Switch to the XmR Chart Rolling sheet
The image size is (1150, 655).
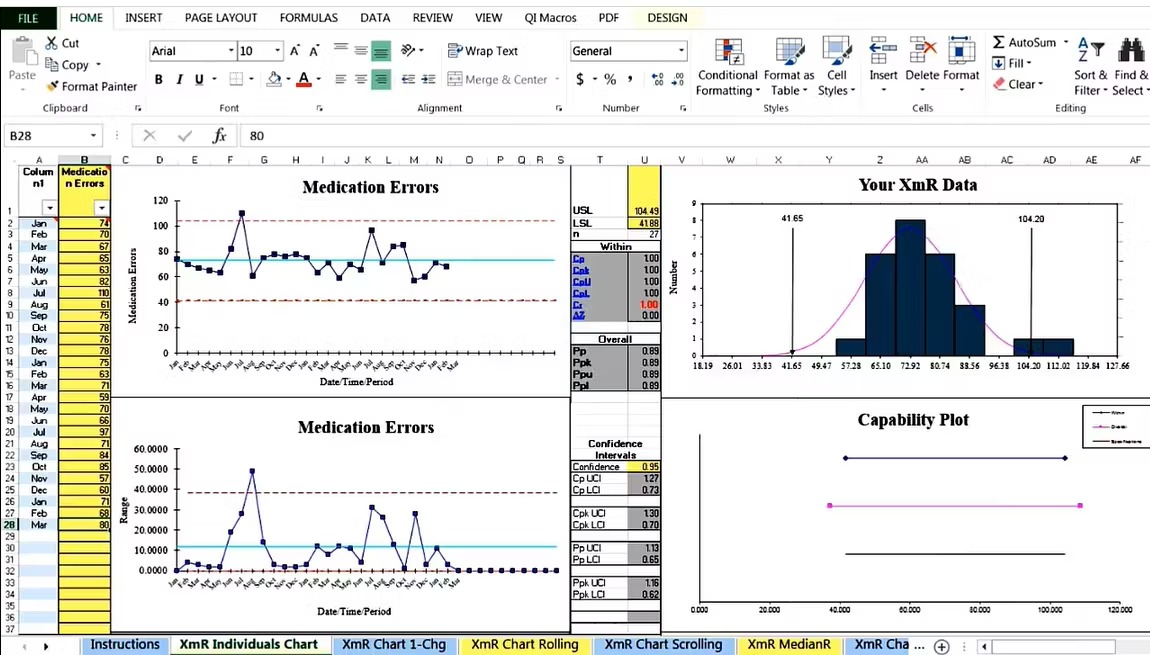tap(524, 645)
